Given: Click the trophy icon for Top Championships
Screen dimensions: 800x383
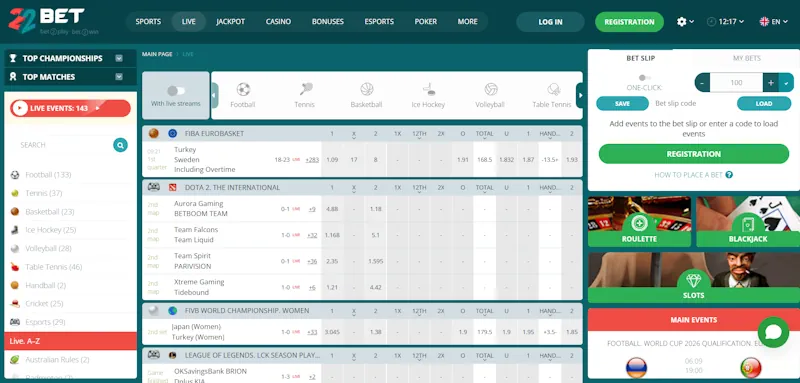Looking at the screenshot, I should tap(13, 58).
